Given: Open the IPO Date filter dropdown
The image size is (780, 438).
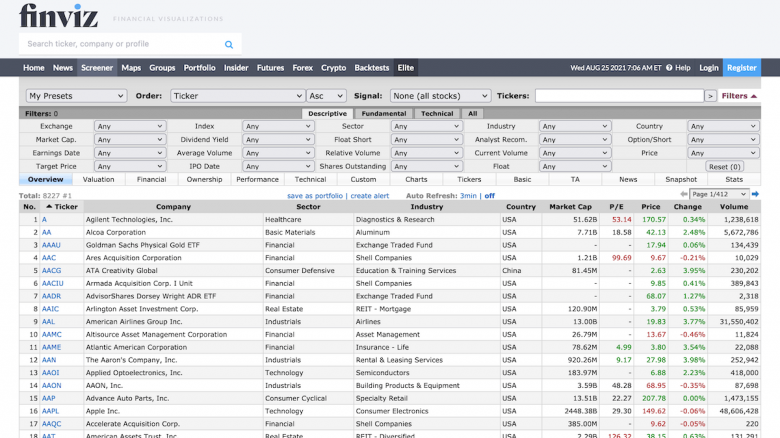Looking at the screenshot, I should tap(278, 167).
